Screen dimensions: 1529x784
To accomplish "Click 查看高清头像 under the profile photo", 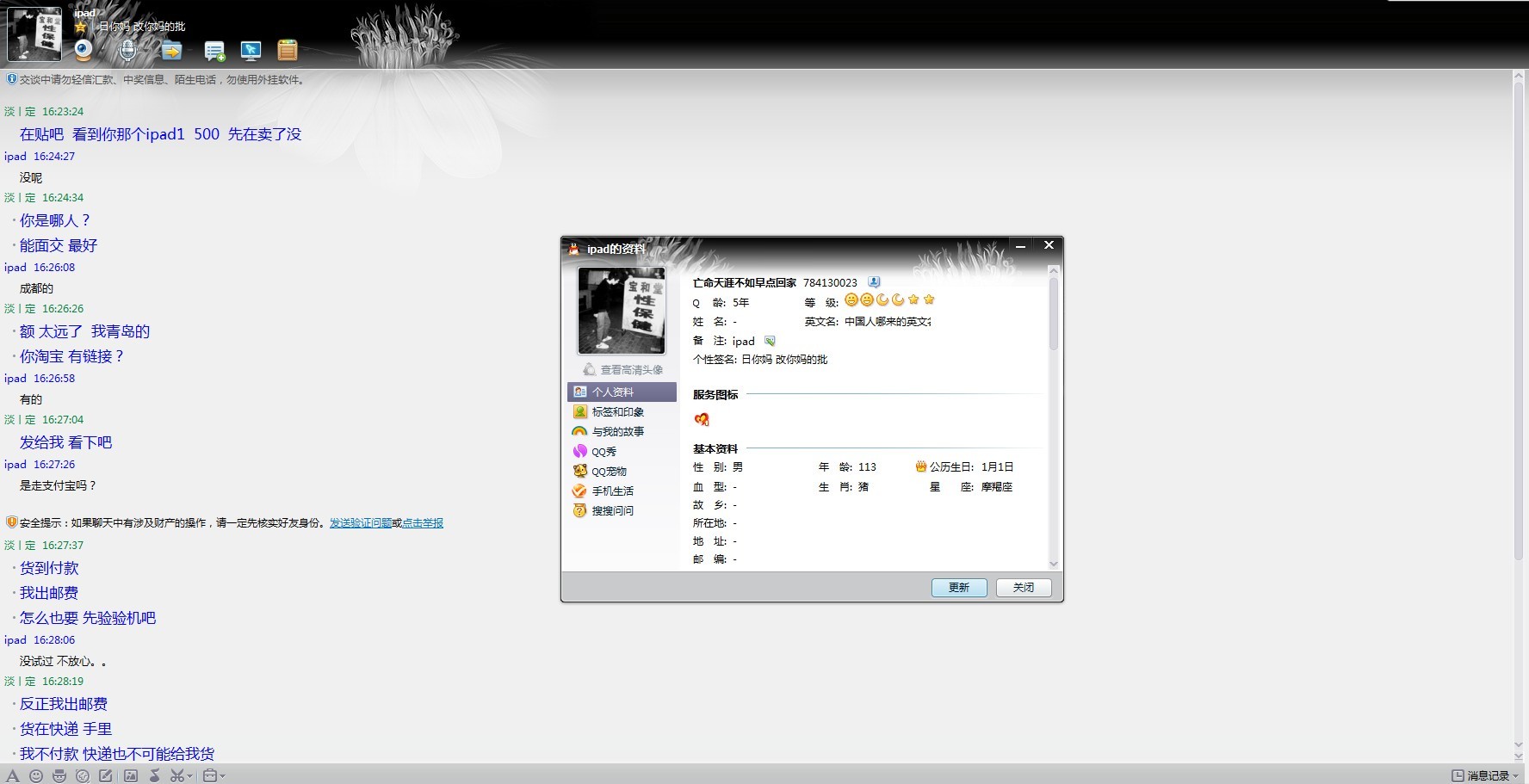I will coord(623,369).
